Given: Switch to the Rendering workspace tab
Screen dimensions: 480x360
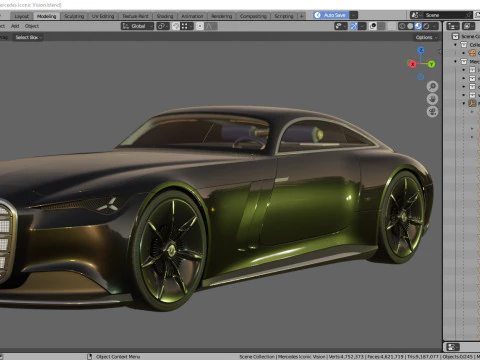Looking at the screenshot, I should pos(222,16).
